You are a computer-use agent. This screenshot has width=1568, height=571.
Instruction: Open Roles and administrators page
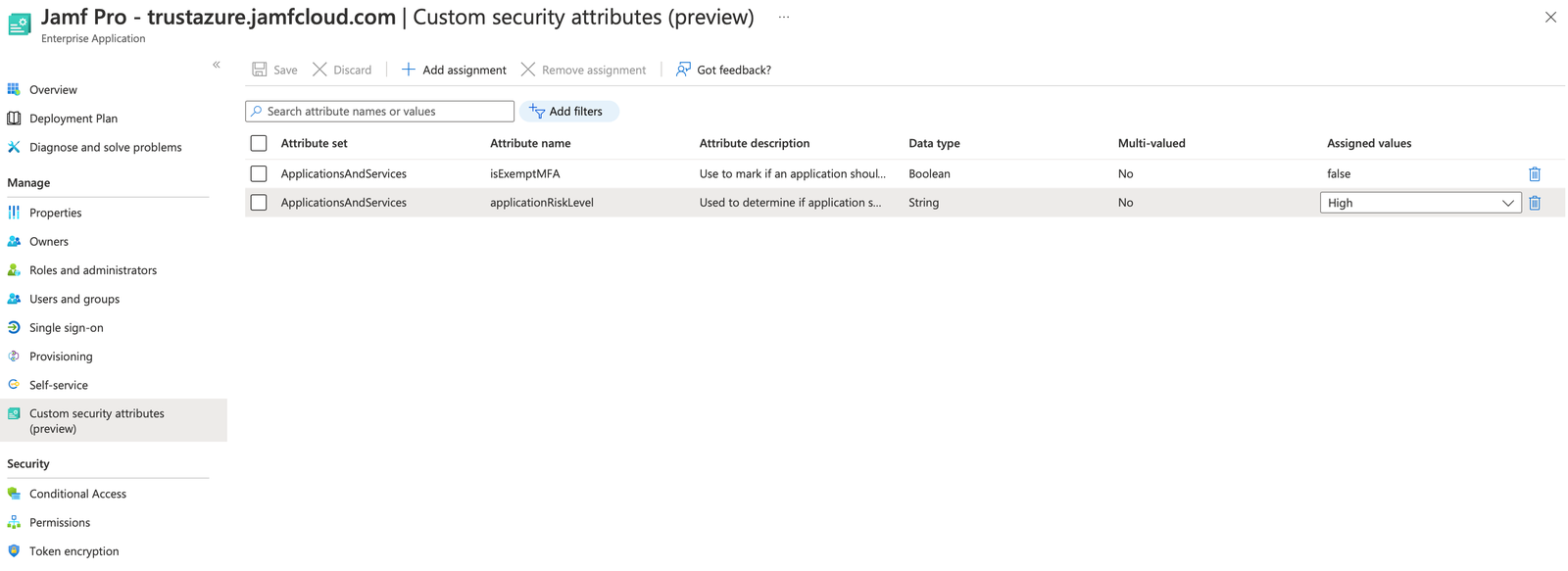(x=93, y=270)
